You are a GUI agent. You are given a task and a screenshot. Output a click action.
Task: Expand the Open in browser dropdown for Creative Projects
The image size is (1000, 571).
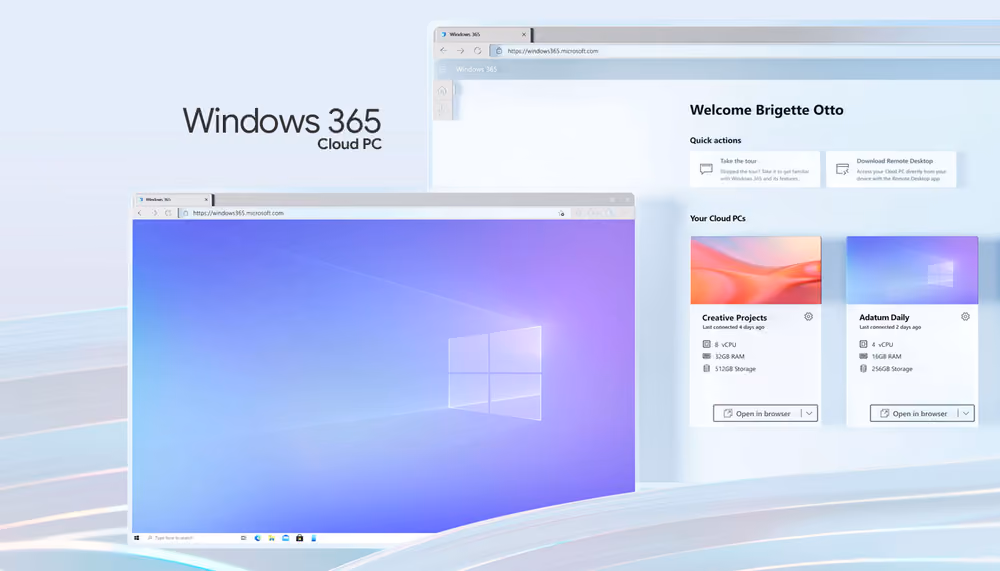point(809,413)
